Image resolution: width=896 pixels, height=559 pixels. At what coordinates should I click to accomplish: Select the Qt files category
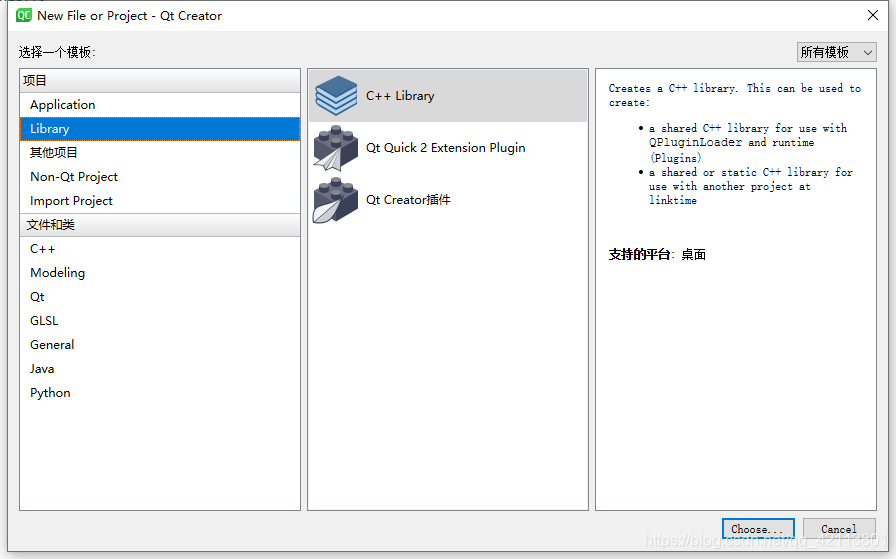pos(160,297)
